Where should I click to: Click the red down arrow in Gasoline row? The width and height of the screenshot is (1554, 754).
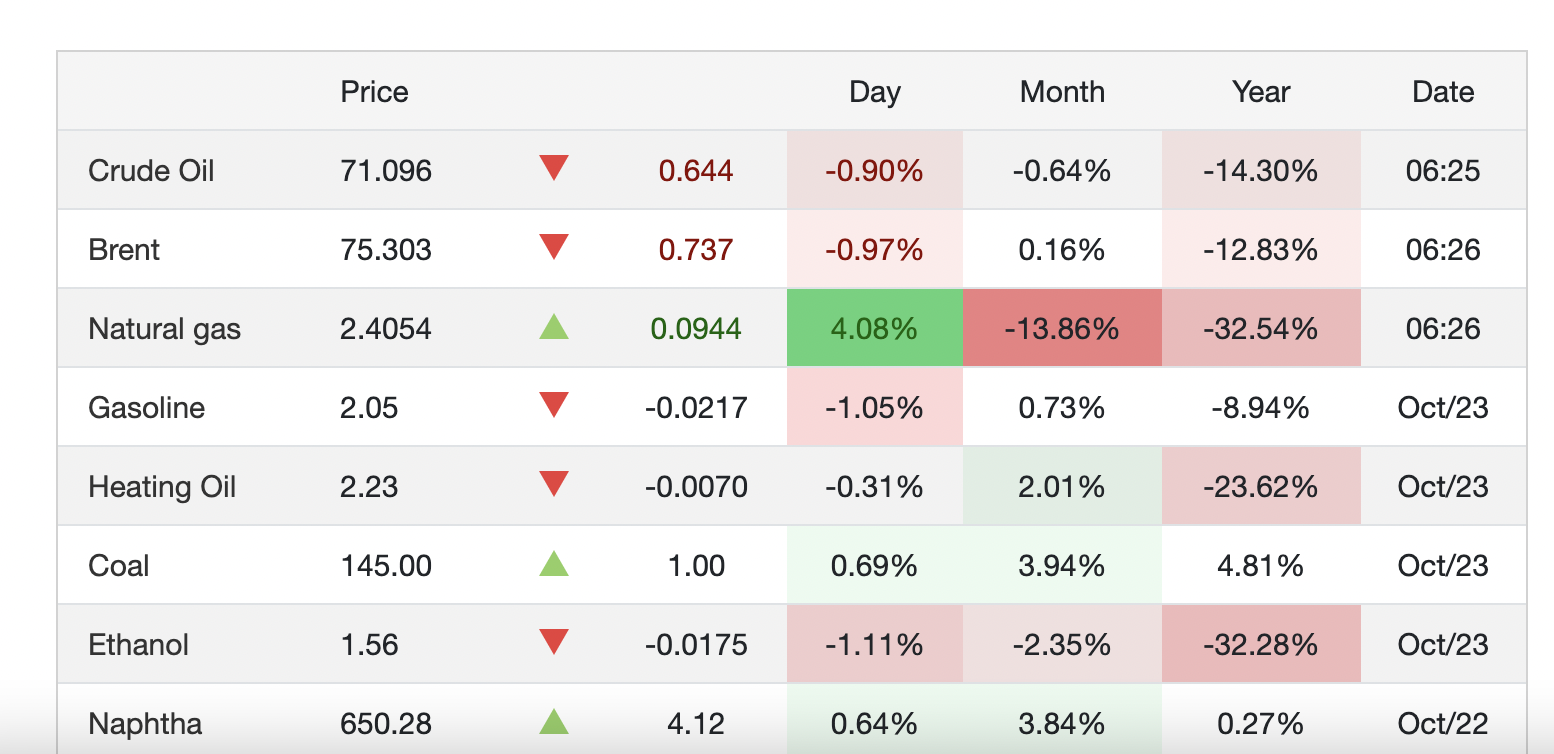553,405
